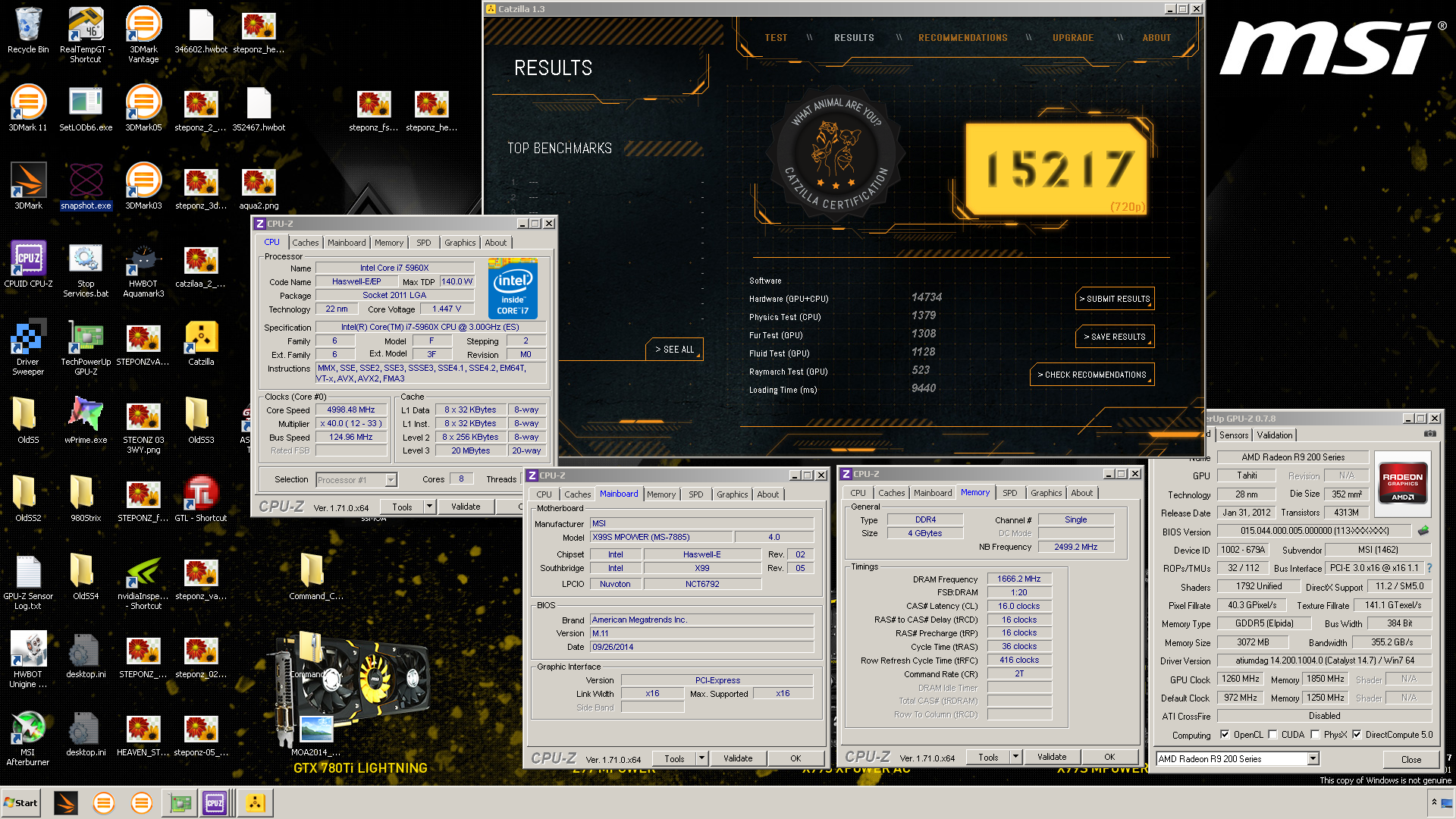
Task: Click the Bus Interface question mark icon
Action: [1429, 568]
